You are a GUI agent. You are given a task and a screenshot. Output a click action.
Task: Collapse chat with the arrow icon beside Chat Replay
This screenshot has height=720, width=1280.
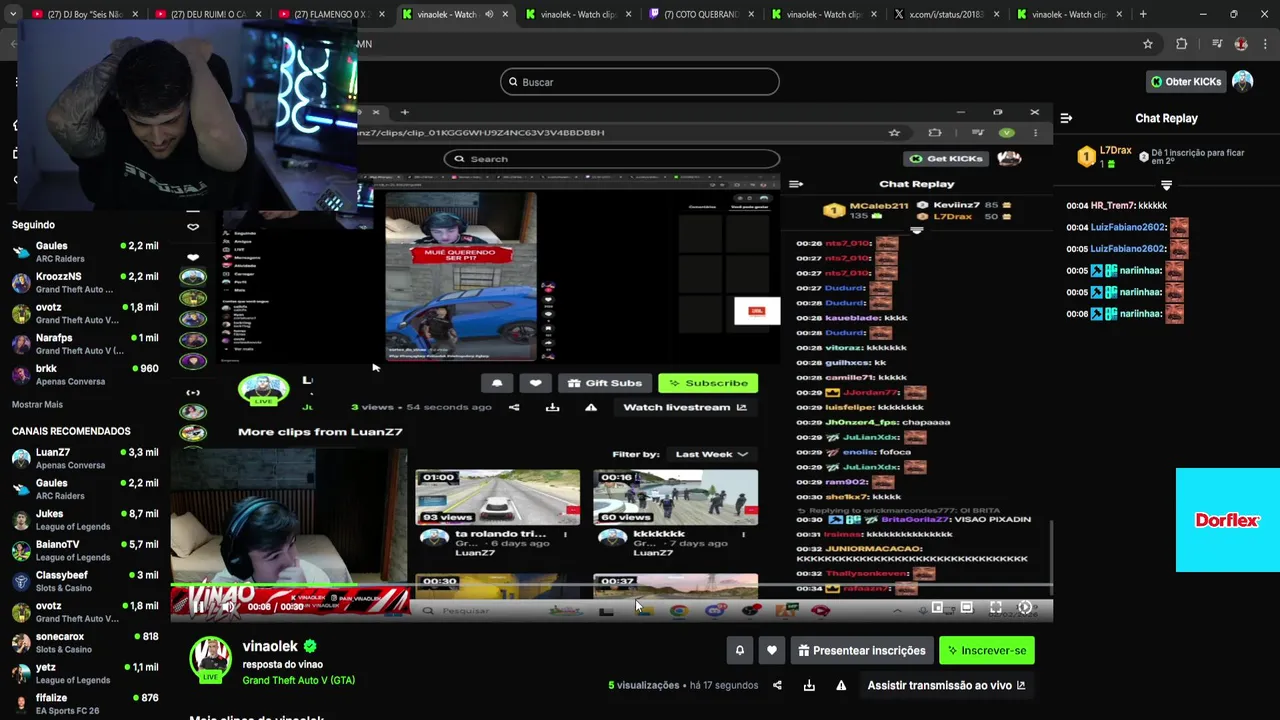pyautogui.click(x=1066, y=118)
